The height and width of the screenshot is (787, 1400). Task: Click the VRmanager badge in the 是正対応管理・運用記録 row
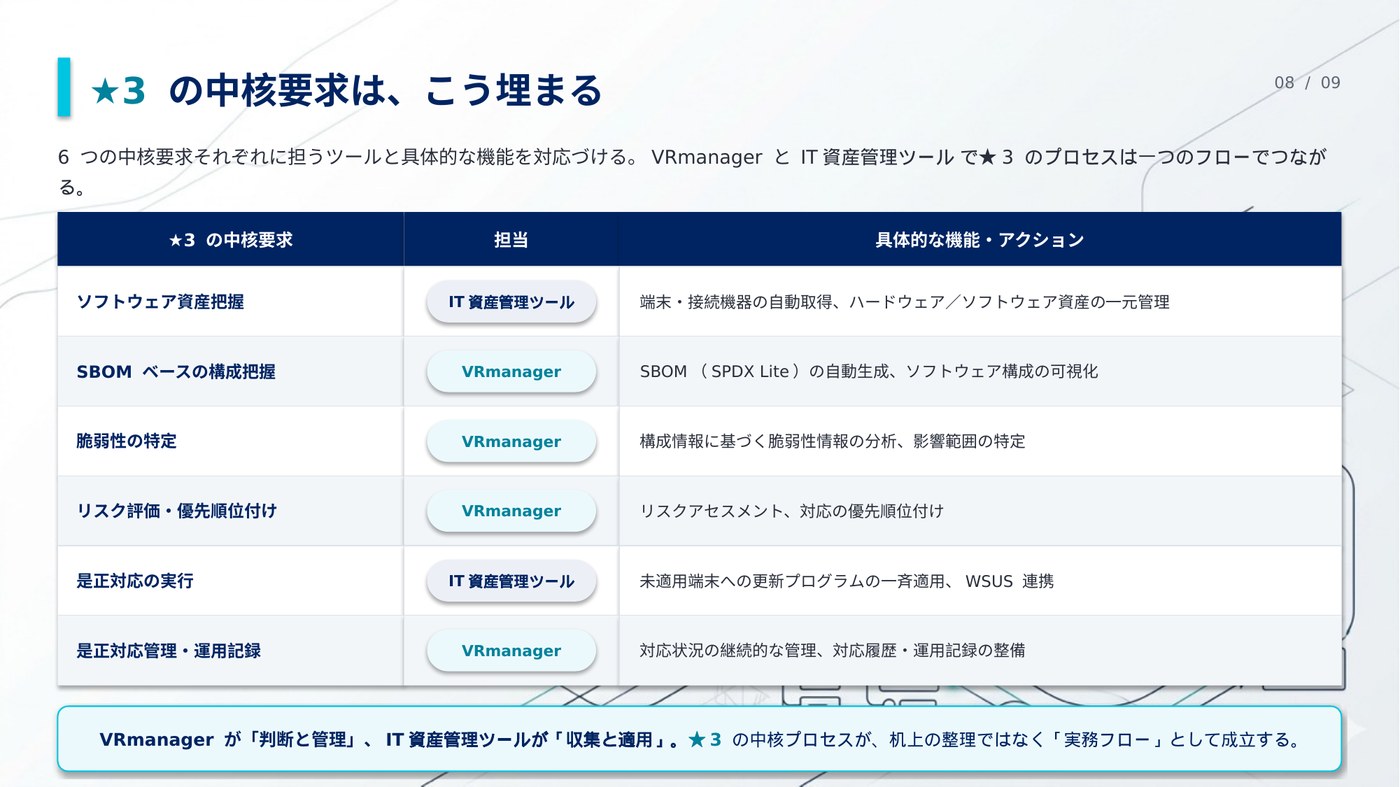(511, 651)
